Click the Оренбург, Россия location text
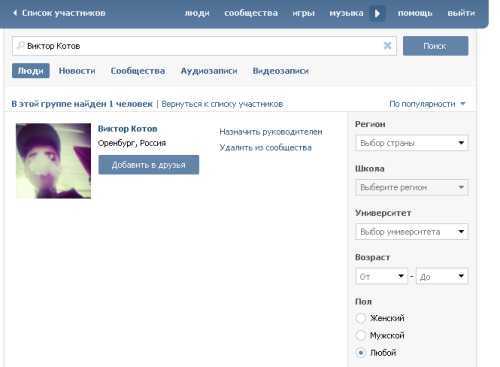Viewport: 500px width, 367px height. pos(132,143)
